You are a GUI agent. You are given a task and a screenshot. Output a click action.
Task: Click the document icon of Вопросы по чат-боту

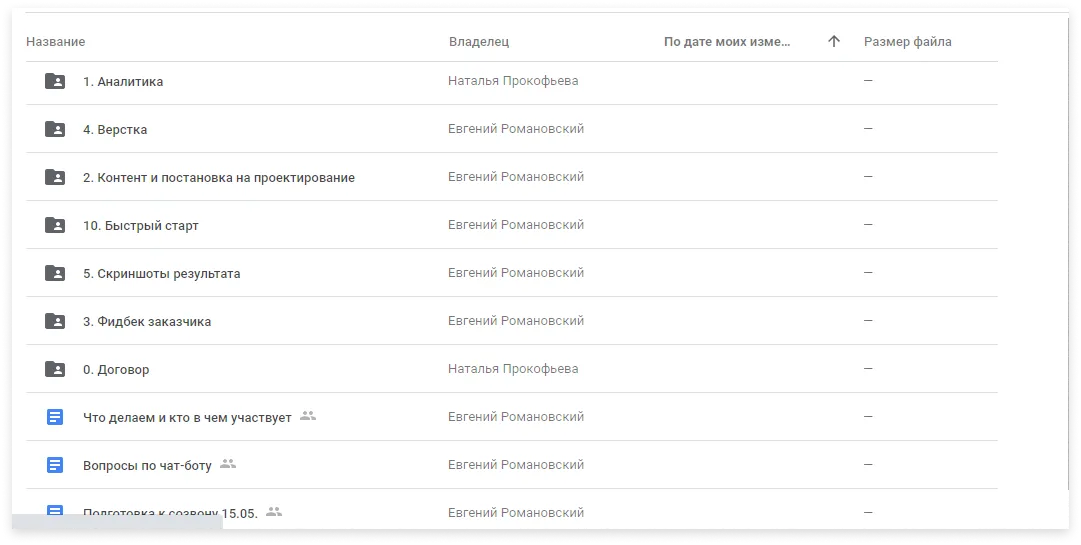point(54,465)
